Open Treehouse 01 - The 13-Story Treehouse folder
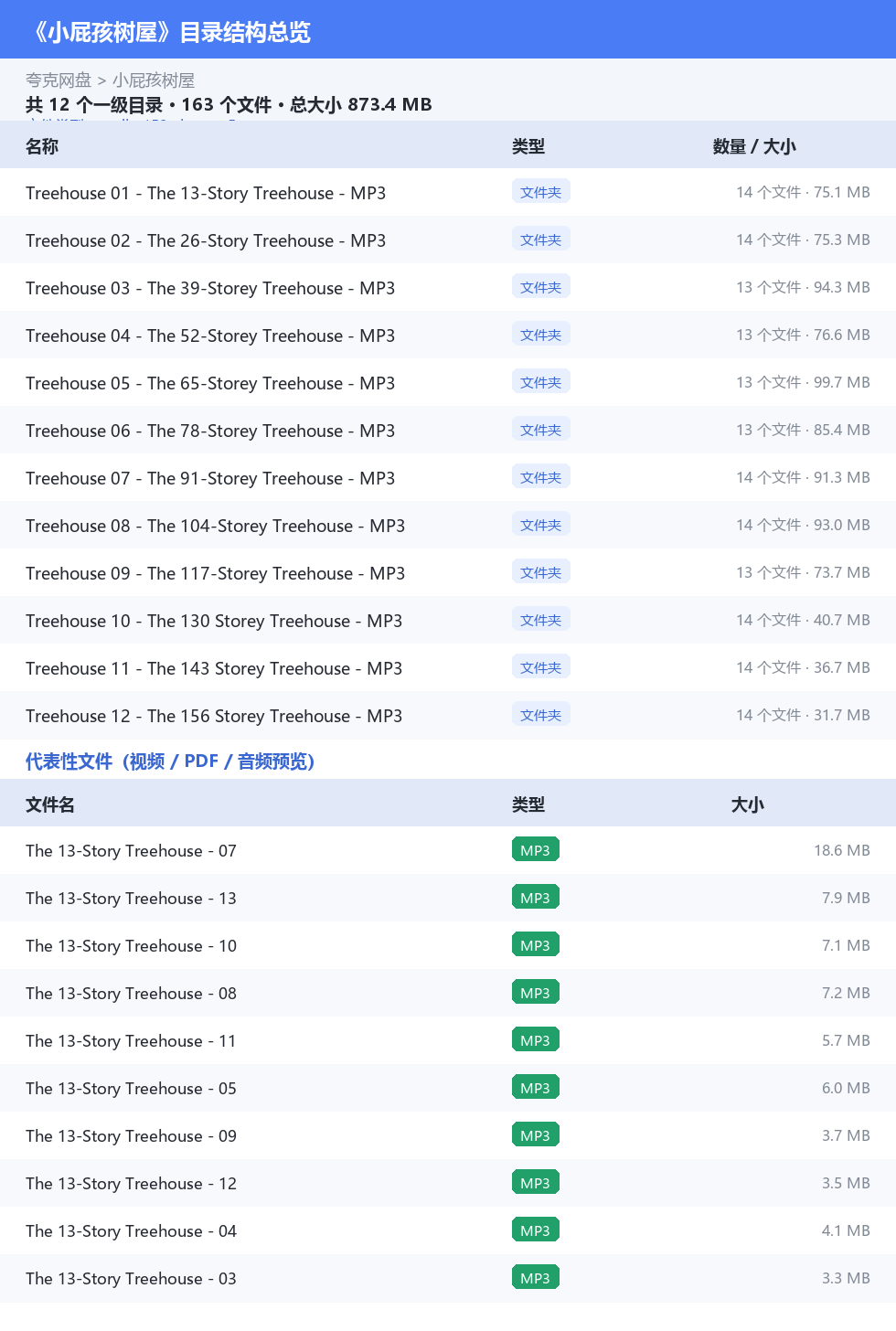Viewport: 896px width, 1331px height. (x=448, y=192)
